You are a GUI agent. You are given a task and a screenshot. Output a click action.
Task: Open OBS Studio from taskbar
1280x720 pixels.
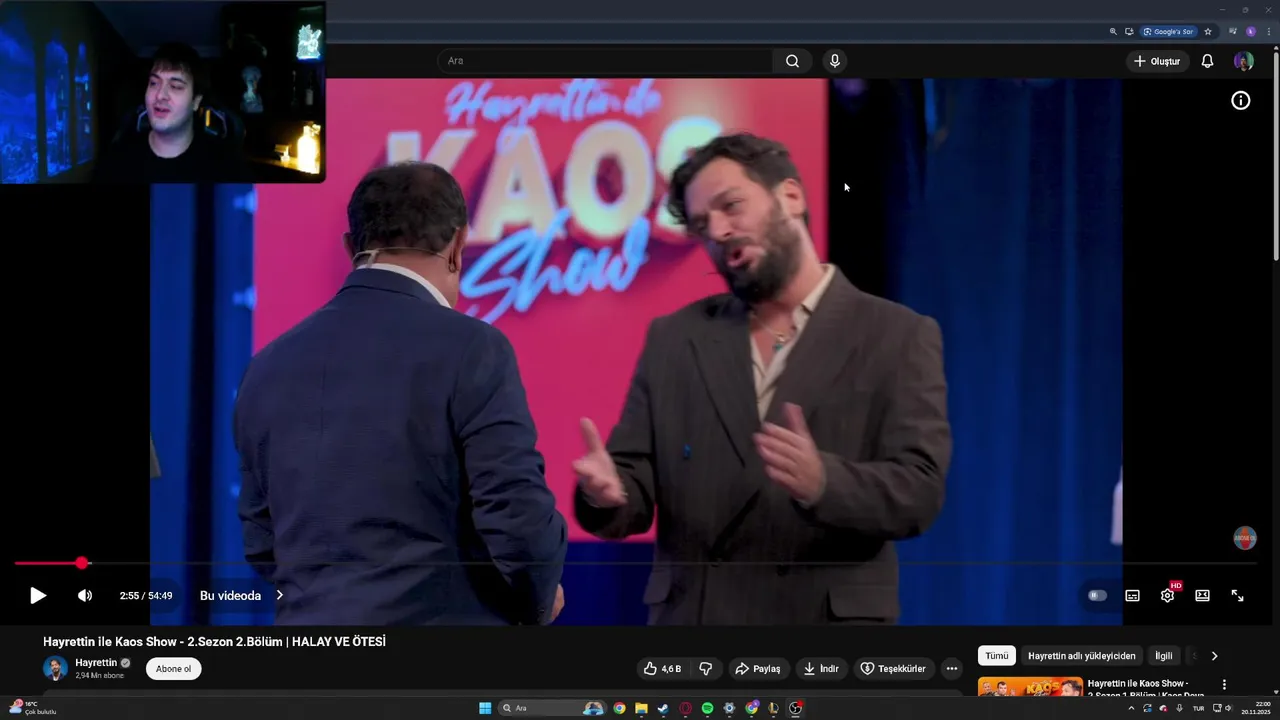795,708
